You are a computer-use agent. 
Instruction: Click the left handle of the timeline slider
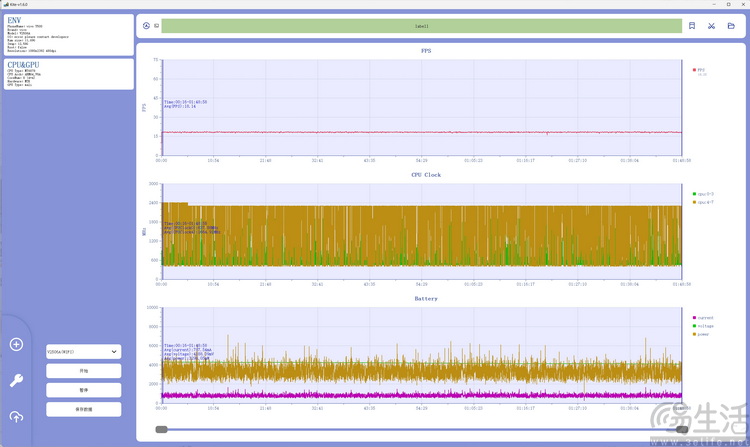click(x=162, y=430)
